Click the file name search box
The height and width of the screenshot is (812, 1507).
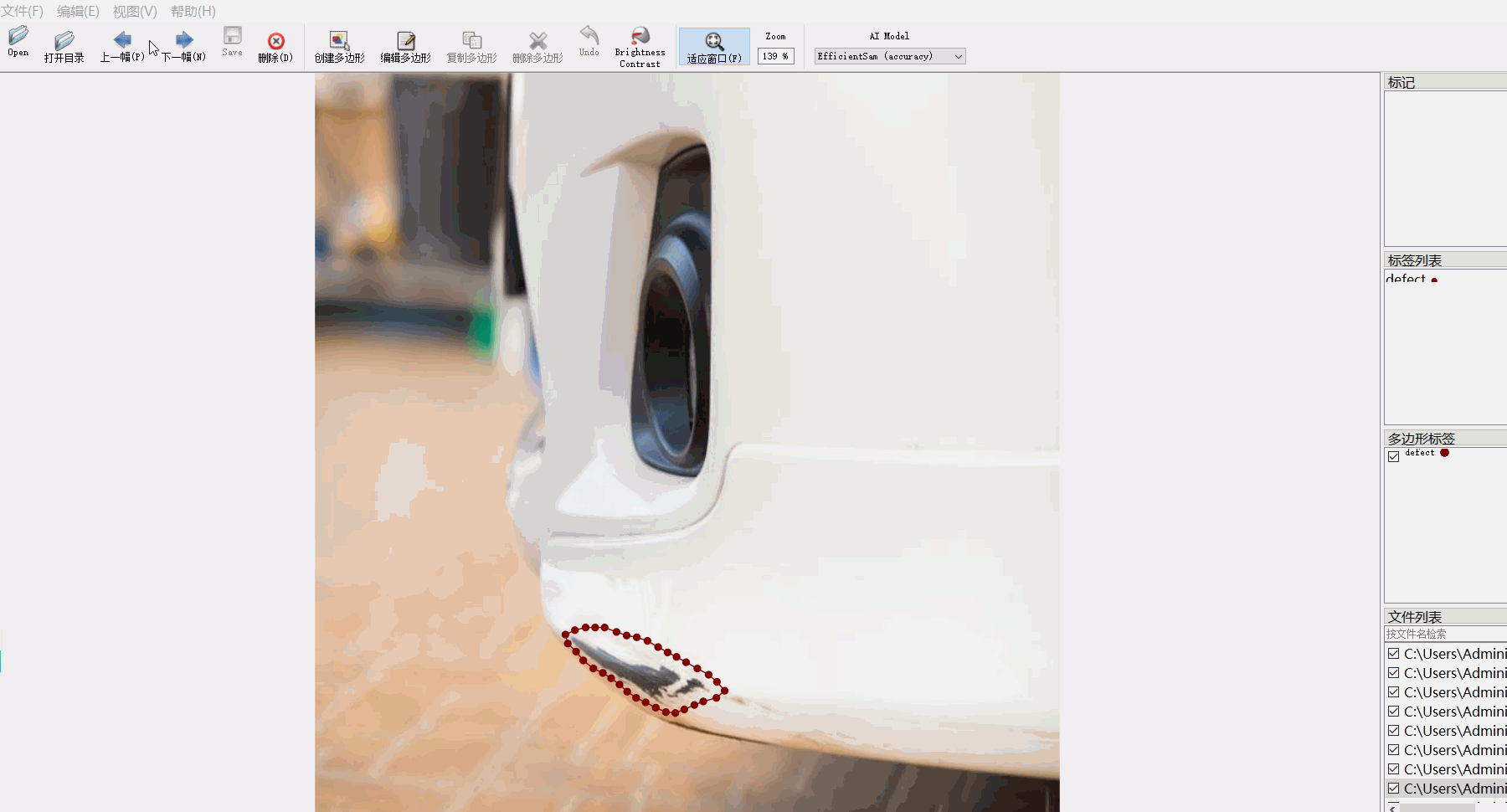1444,634
